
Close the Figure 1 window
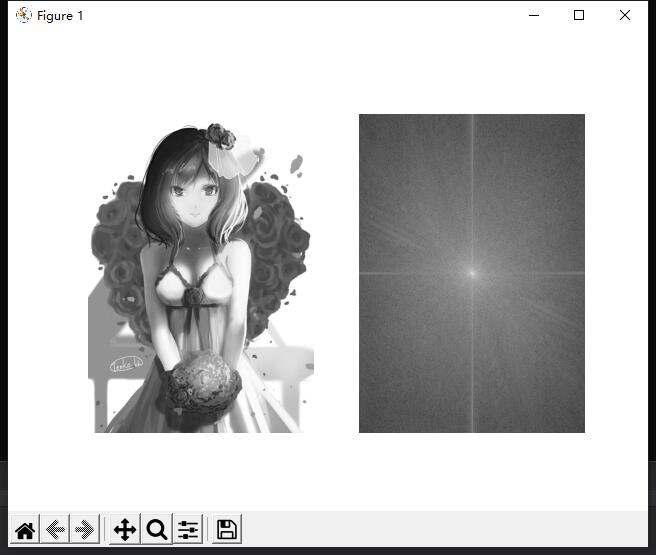tap(625, 15)
